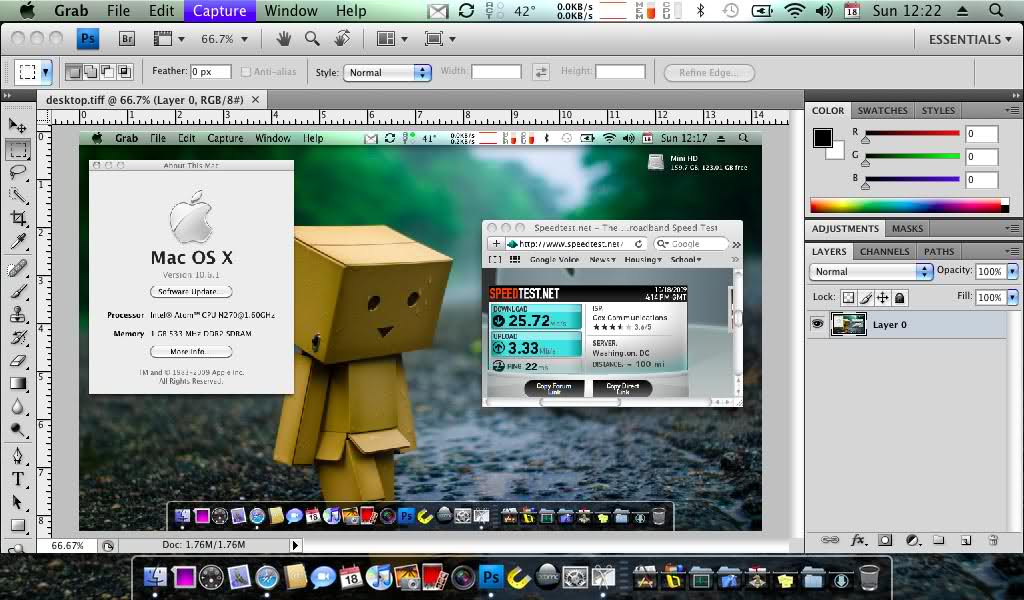Select the Magic Wand tool
The width and height of the screenshot is (1024, 600).
pos(18,195)
